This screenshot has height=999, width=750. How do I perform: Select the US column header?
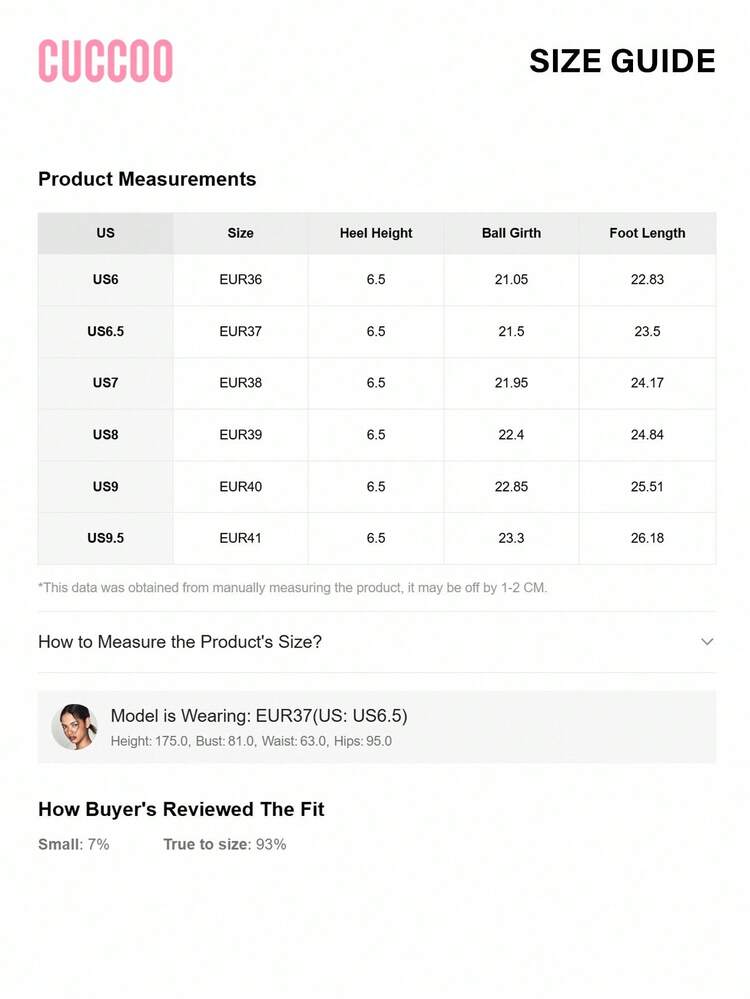[105, 233]
